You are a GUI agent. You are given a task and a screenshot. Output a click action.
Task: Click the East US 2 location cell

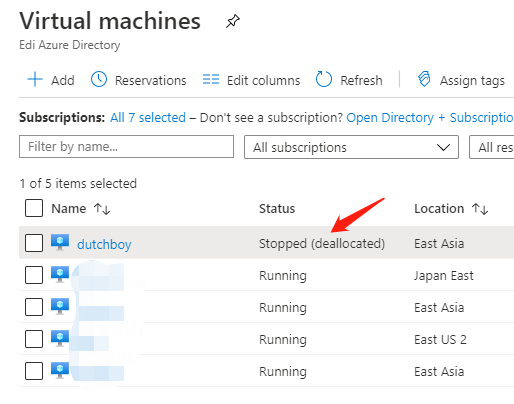pyautogui.click(x=440, y=339)
